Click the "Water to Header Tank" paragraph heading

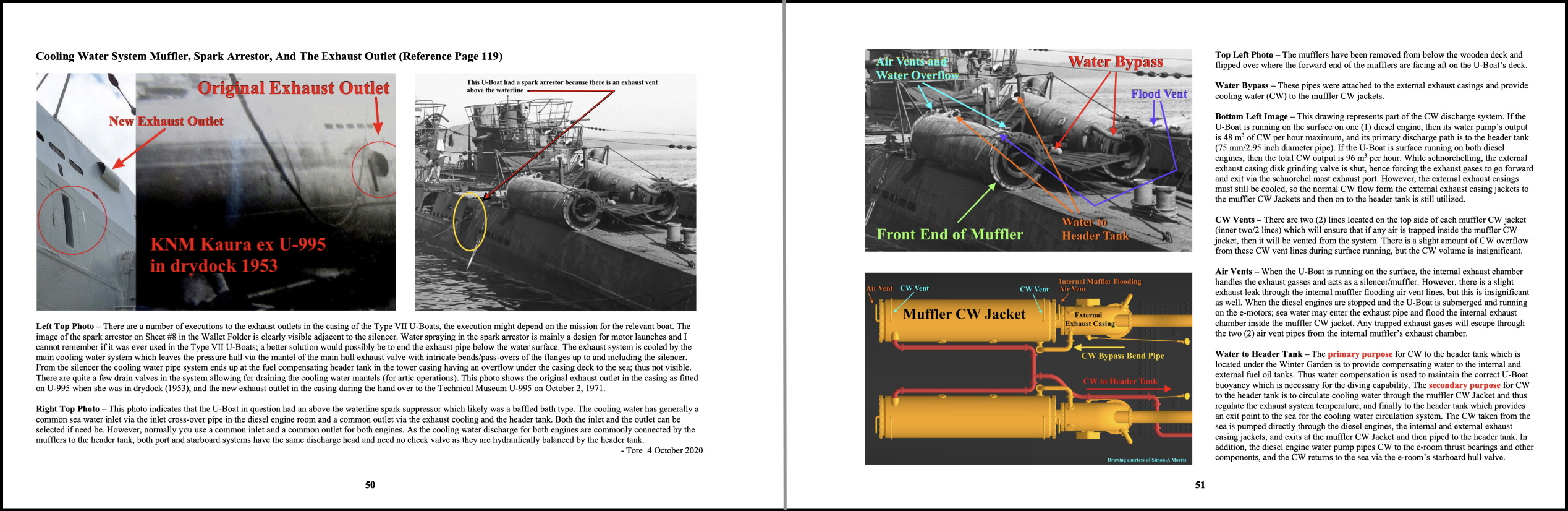point(1258,354)
